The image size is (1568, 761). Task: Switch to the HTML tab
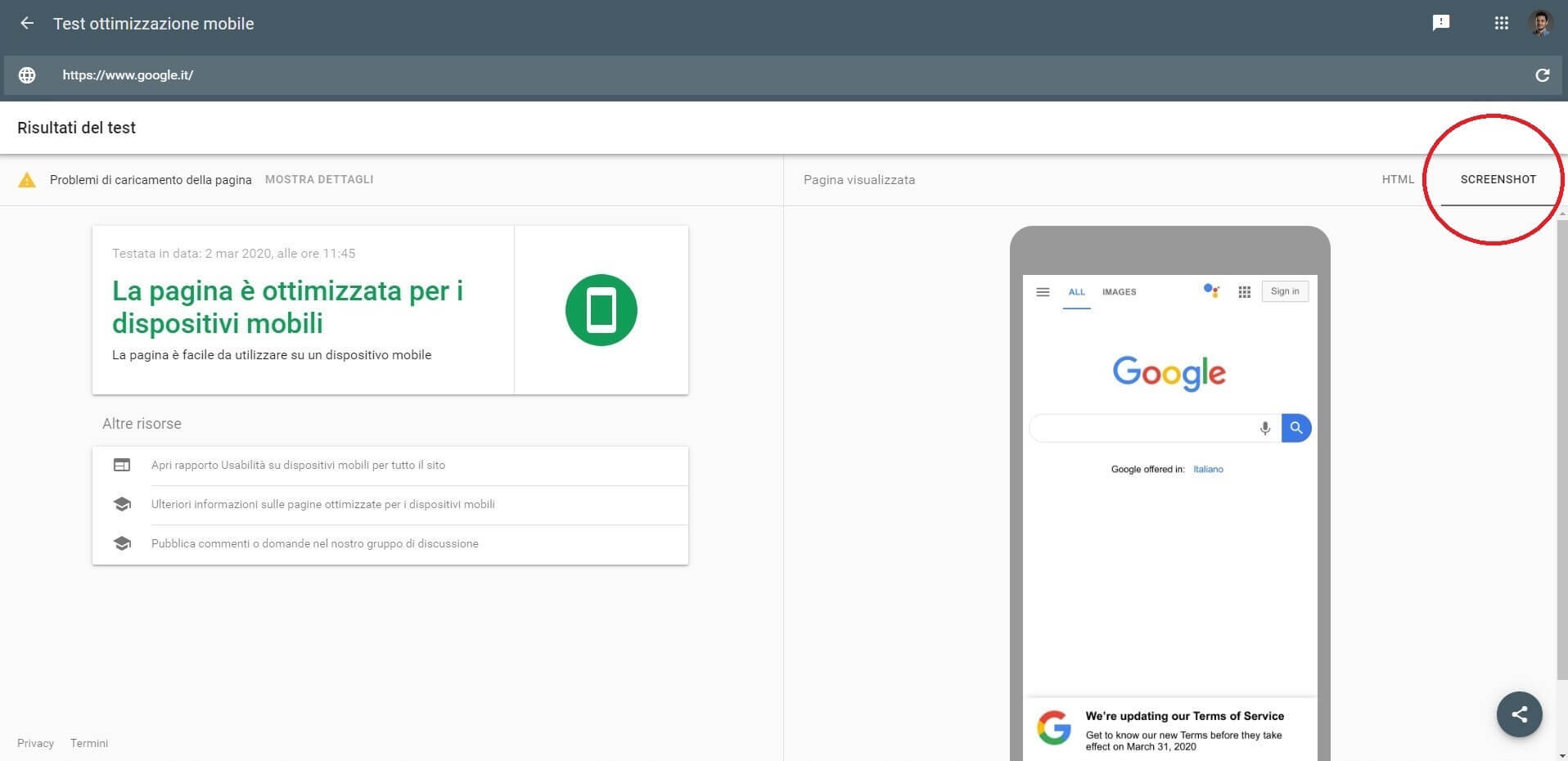(x=1398, y=179)
